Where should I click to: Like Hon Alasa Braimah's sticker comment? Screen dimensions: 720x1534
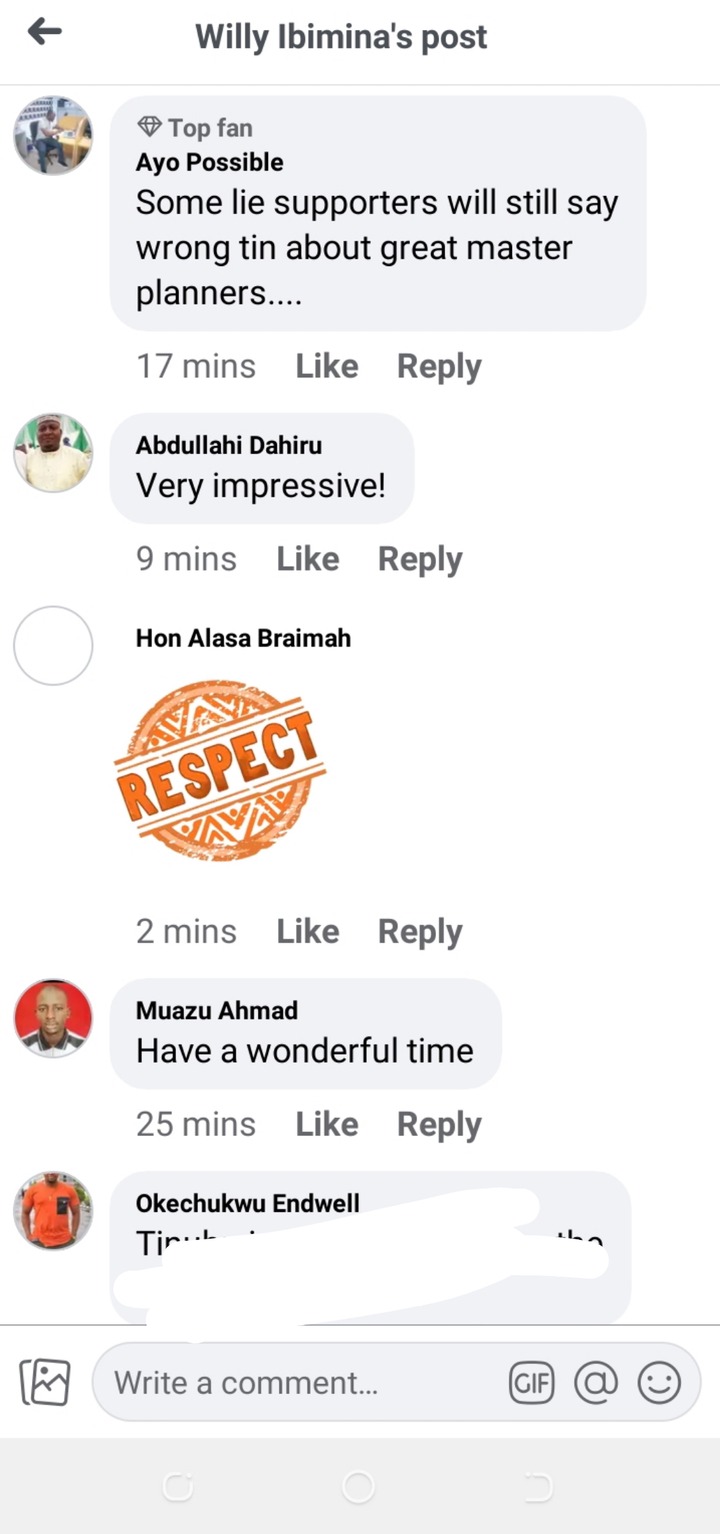point(308,931)
